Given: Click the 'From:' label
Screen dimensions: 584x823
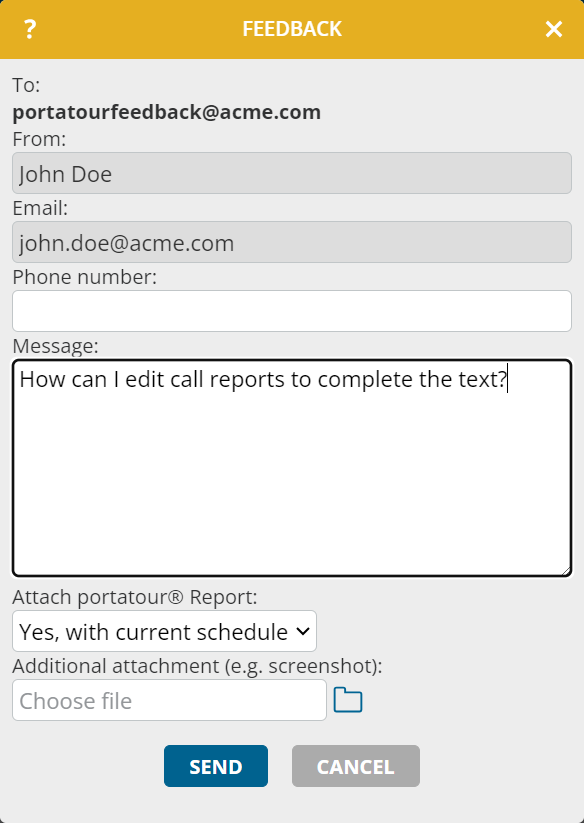Looking at the screenshot, I should click(x=39, y=139).
